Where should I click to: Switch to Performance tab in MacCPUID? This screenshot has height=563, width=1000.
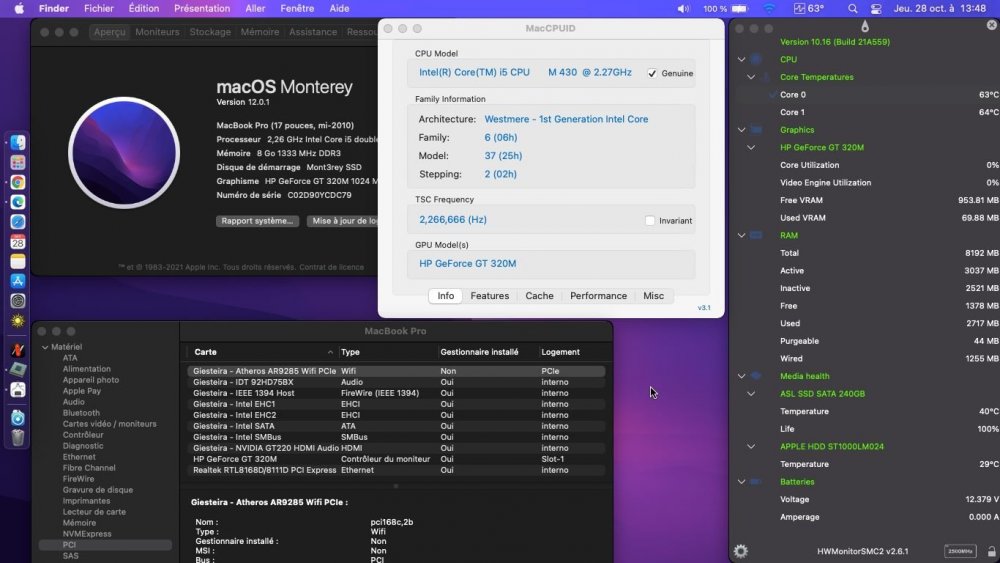[598, 296]
